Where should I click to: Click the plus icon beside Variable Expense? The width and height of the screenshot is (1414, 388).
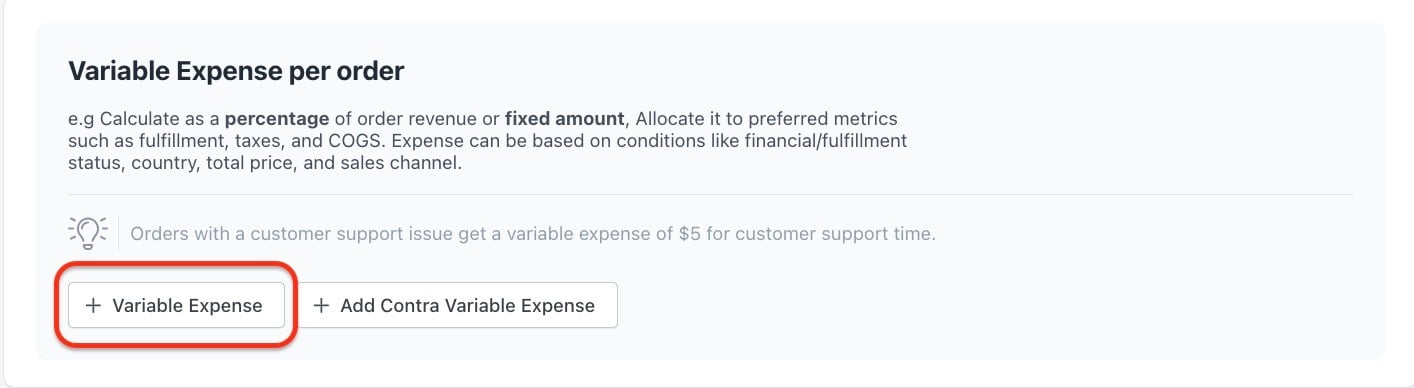click(94, 306)
